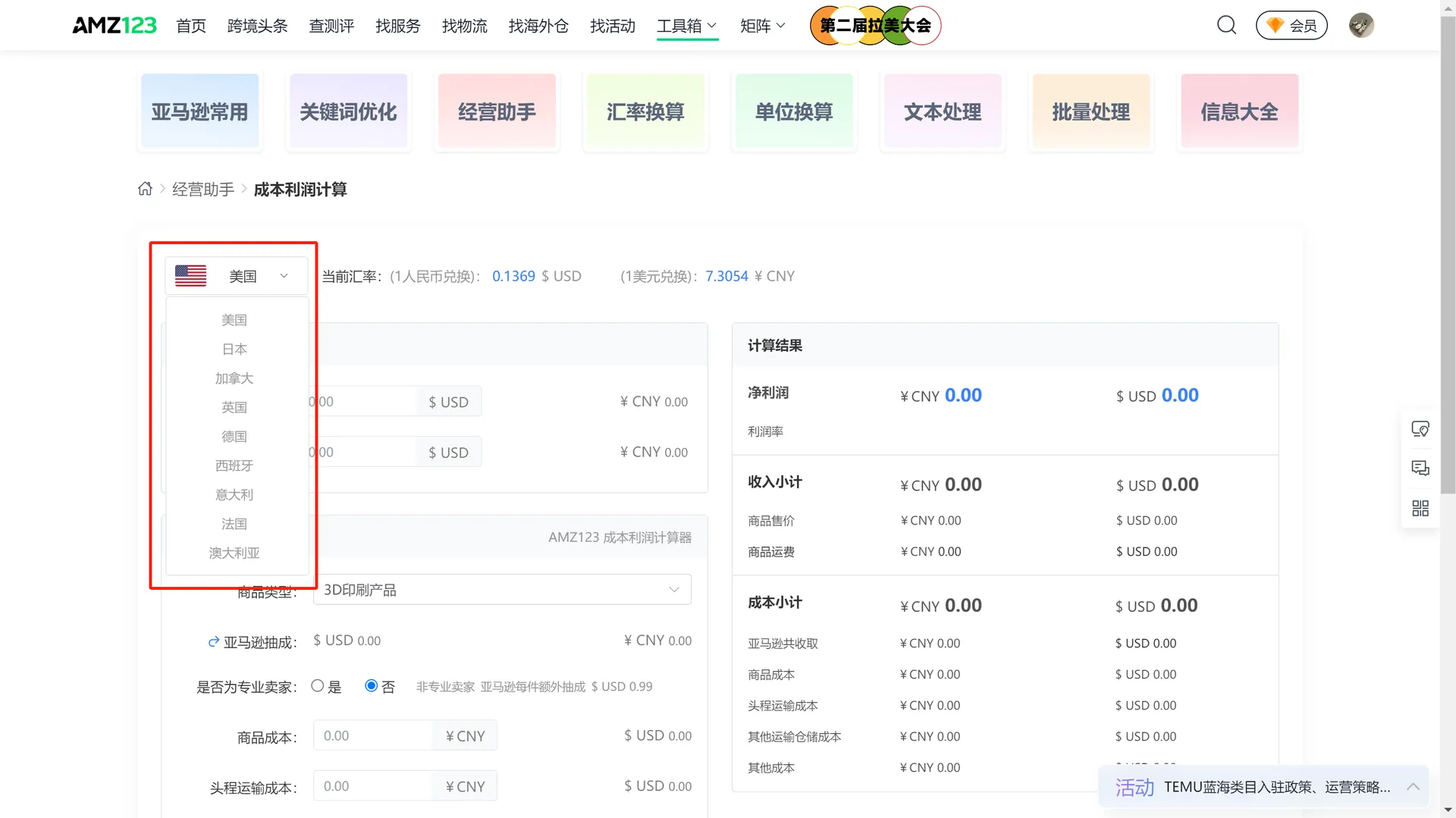Image resolution: width=1456 pixels, height=818 pixels.
Task: Collapse the 活动 banner chevron
Action: 1413,787
